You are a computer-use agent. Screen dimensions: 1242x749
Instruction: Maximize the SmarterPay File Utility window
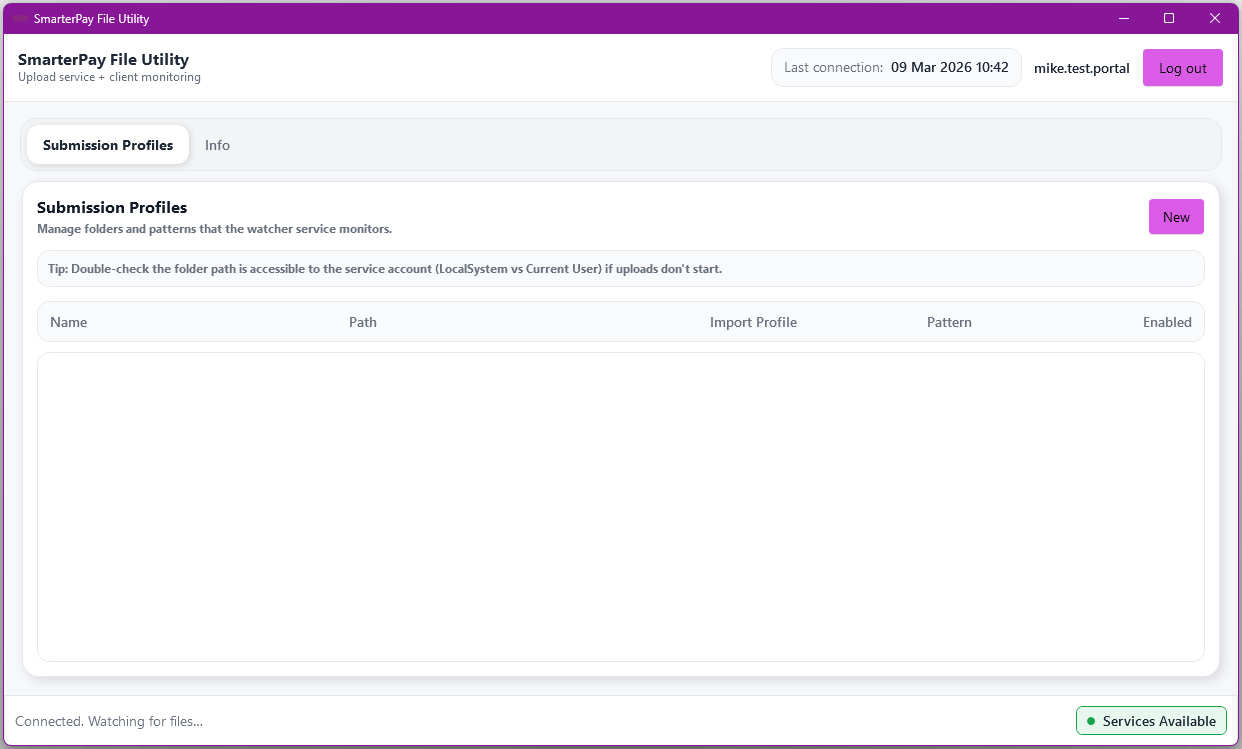(1169, 18)
